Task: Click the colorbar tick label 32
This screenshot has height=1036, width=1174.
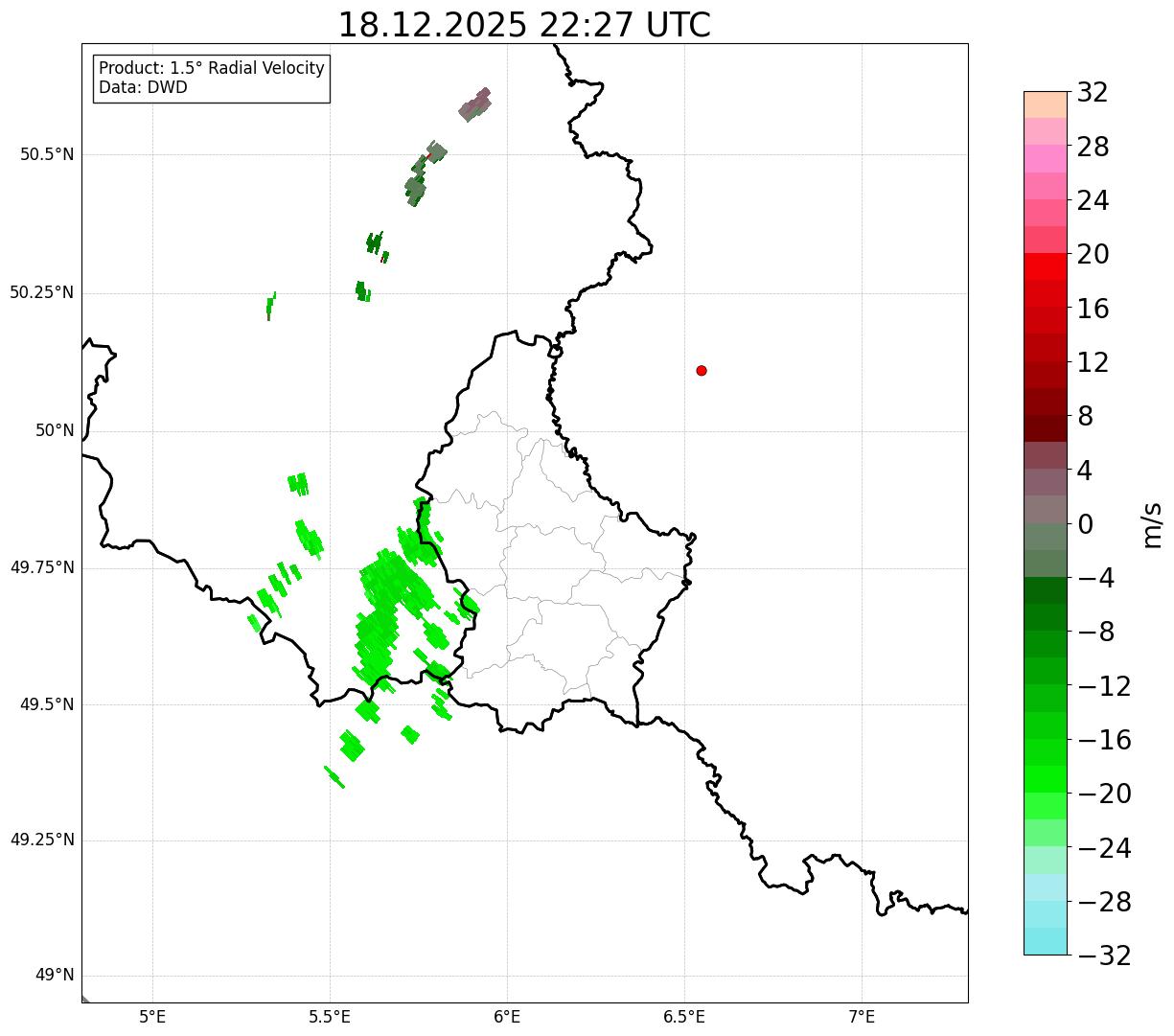Action: point(1093,92)
